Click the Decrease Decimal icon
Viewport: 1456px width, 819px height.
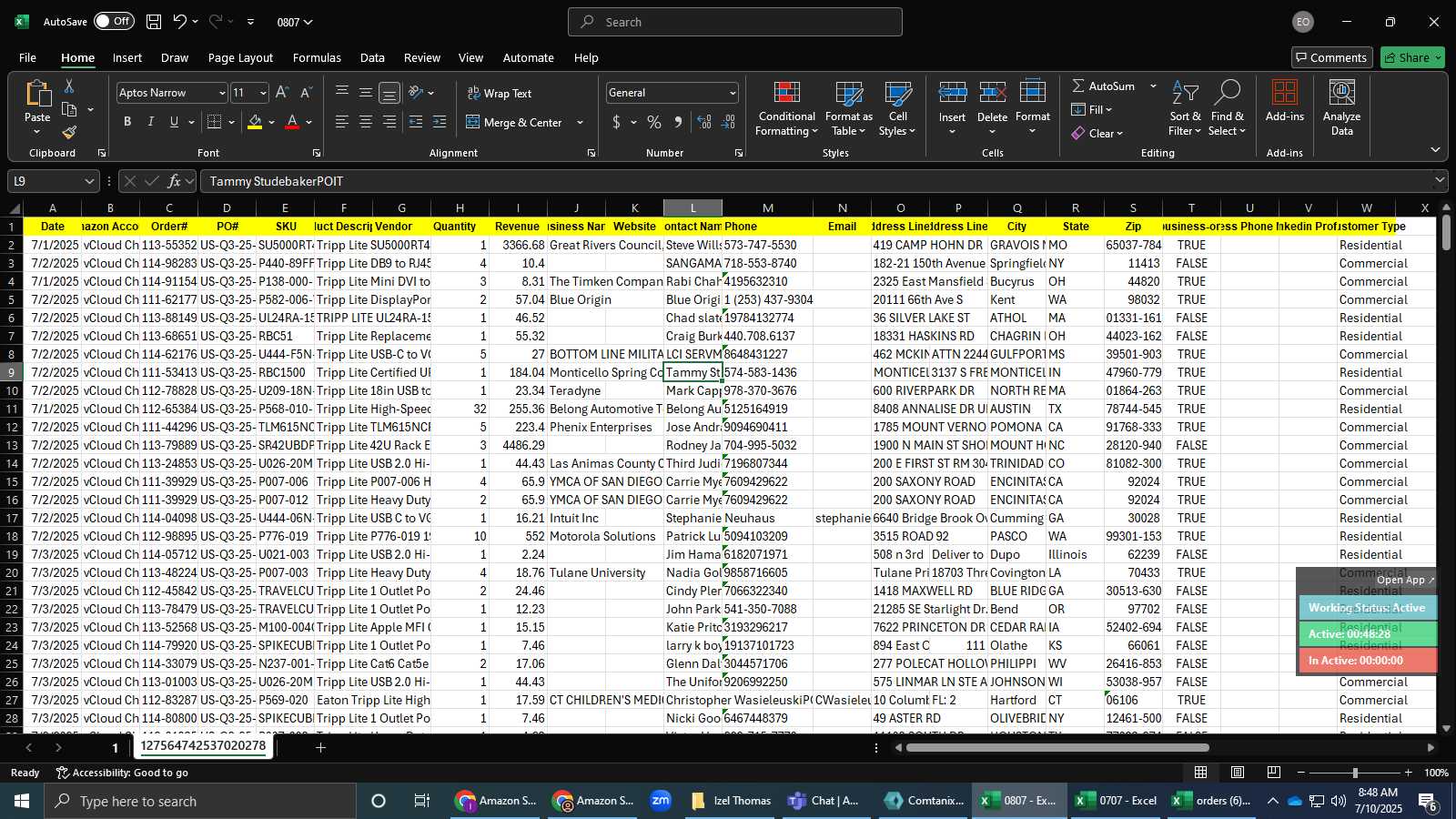(x=728, y=122)
